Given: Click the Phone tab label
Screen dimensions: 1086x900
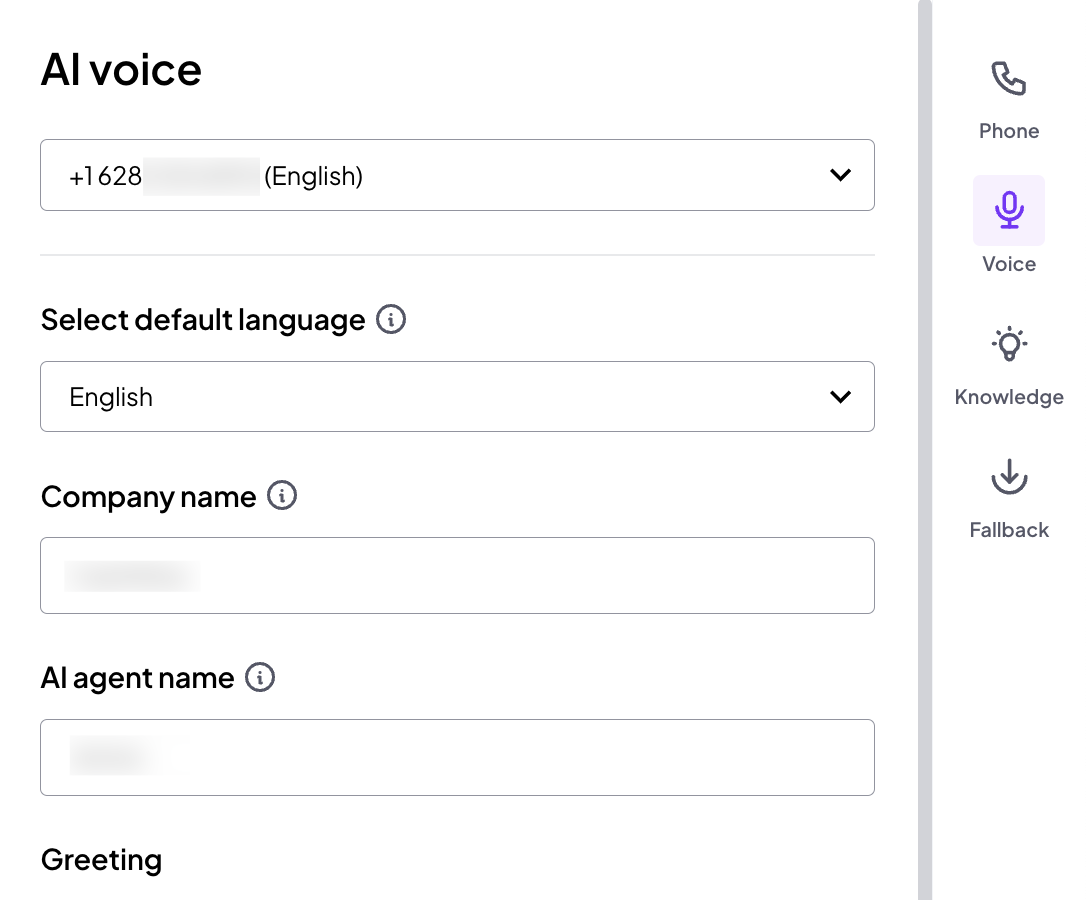Looking at the screenshot, I should (1009, 131).
